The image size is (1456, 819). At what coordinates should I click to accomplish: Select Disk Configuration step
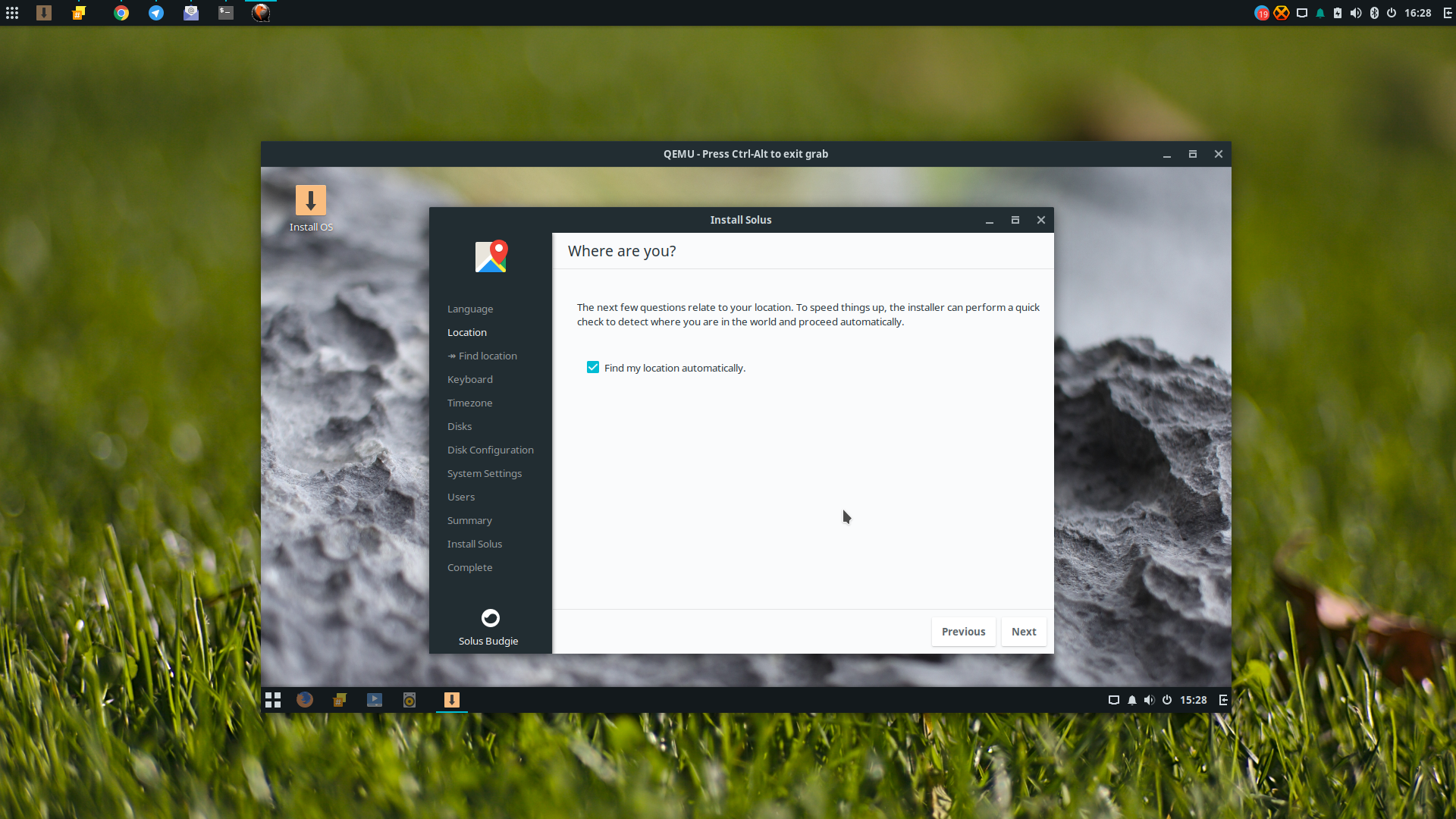click(x=491, y=450)
